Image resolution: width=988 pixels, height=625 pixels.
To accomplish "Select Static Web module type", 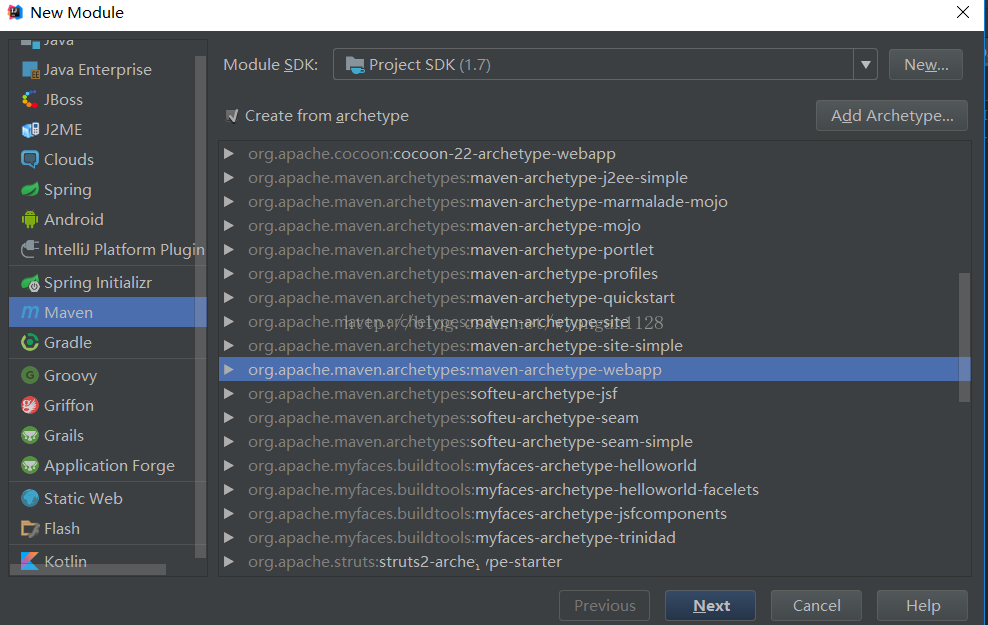I will point(83,499).
